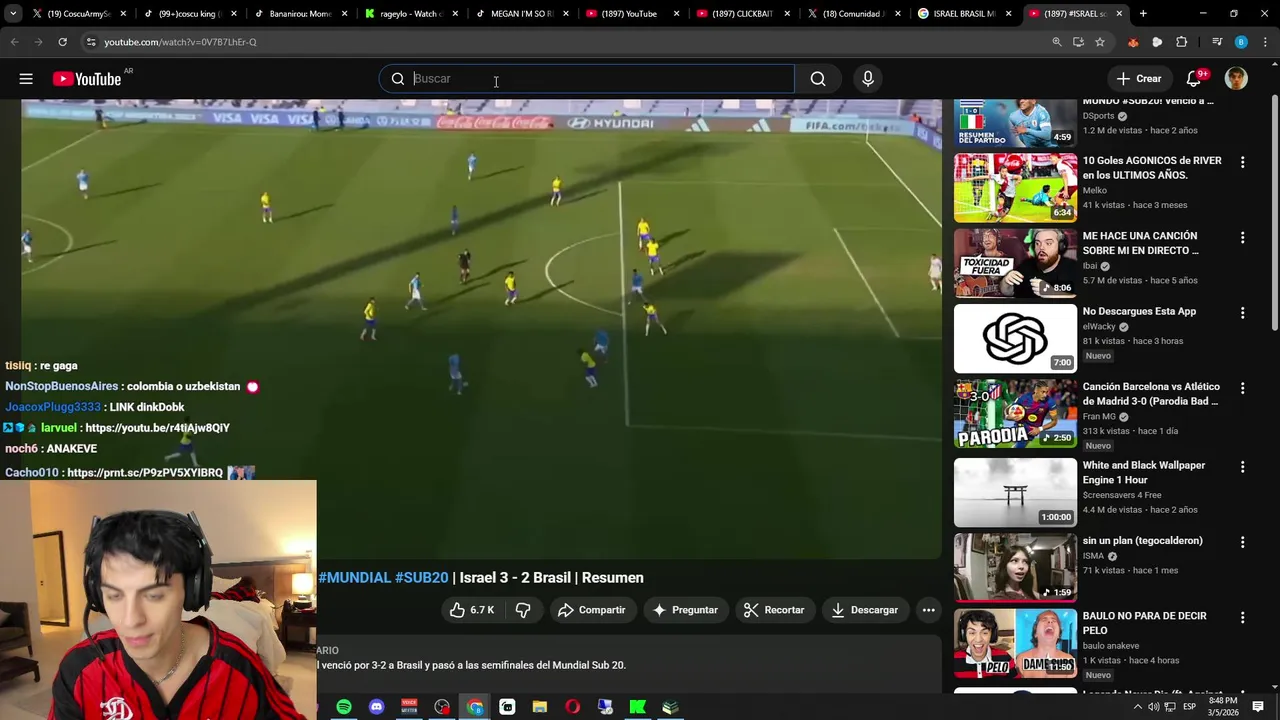The image size is (1280, 720).
Task: Dislike the video with thumbs down
Action: coord(522,610)
